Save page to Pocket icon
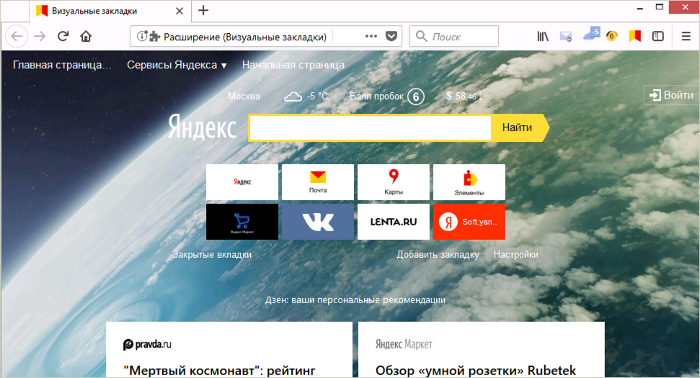700x378 pixels. 391,36
